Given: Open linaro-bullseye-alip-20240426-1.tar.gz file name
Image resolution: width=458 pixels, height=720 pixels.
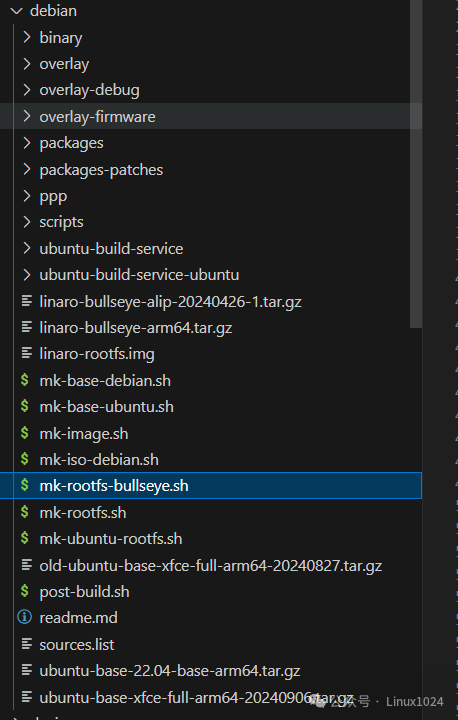Looking at the screenshot, I should [x=170, y=302].
